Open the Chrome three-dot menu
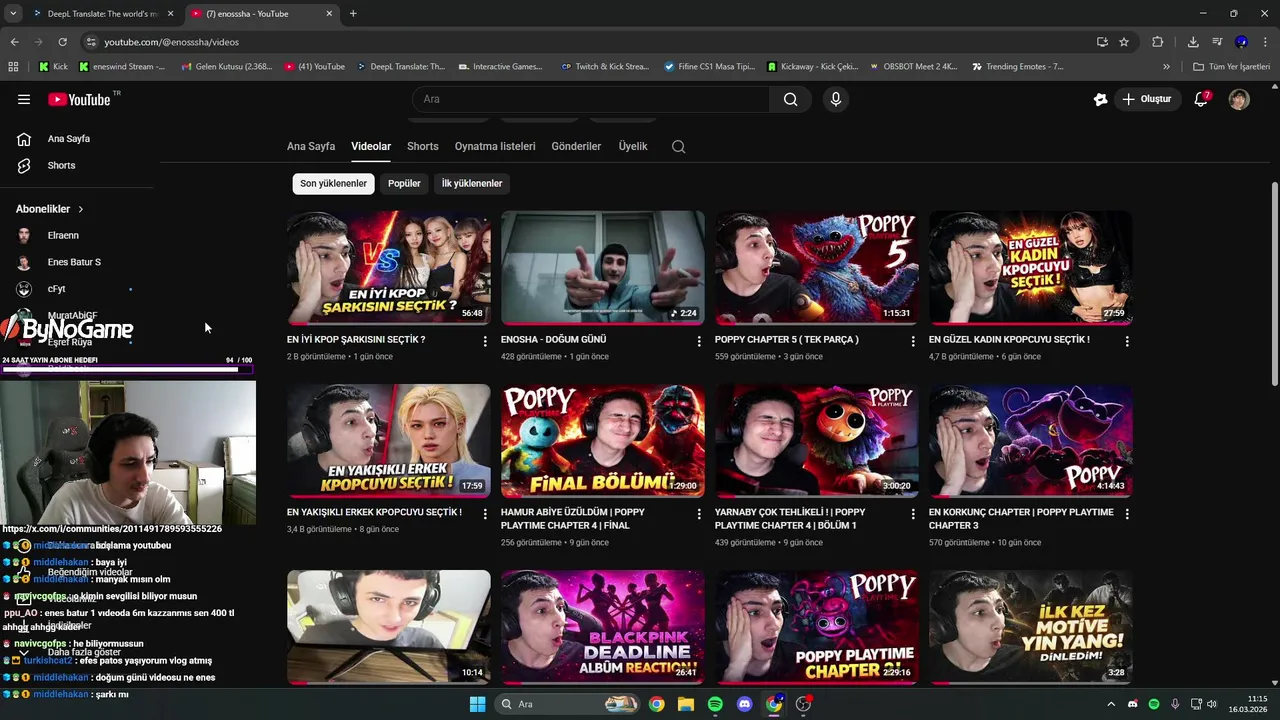The width and height of the screenshot is (1280, 720). pos(1266,42)
